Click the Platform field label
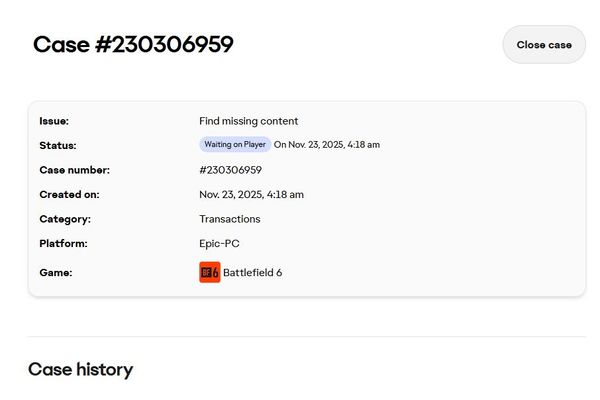 [63, 243]
